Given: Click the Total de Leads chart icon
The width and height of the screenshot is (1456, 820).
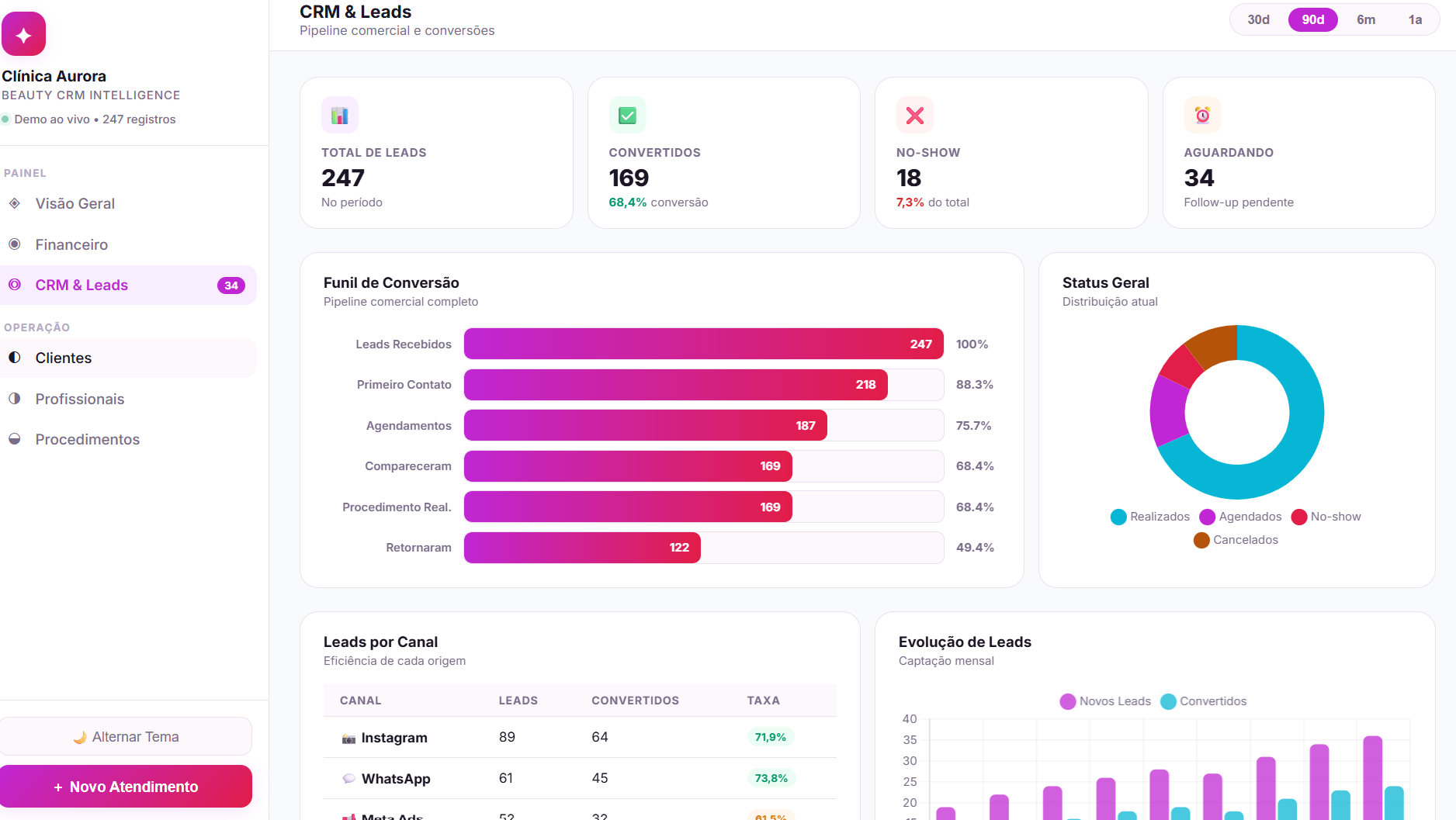Looking at the screenshot, I should pos(340,116).
